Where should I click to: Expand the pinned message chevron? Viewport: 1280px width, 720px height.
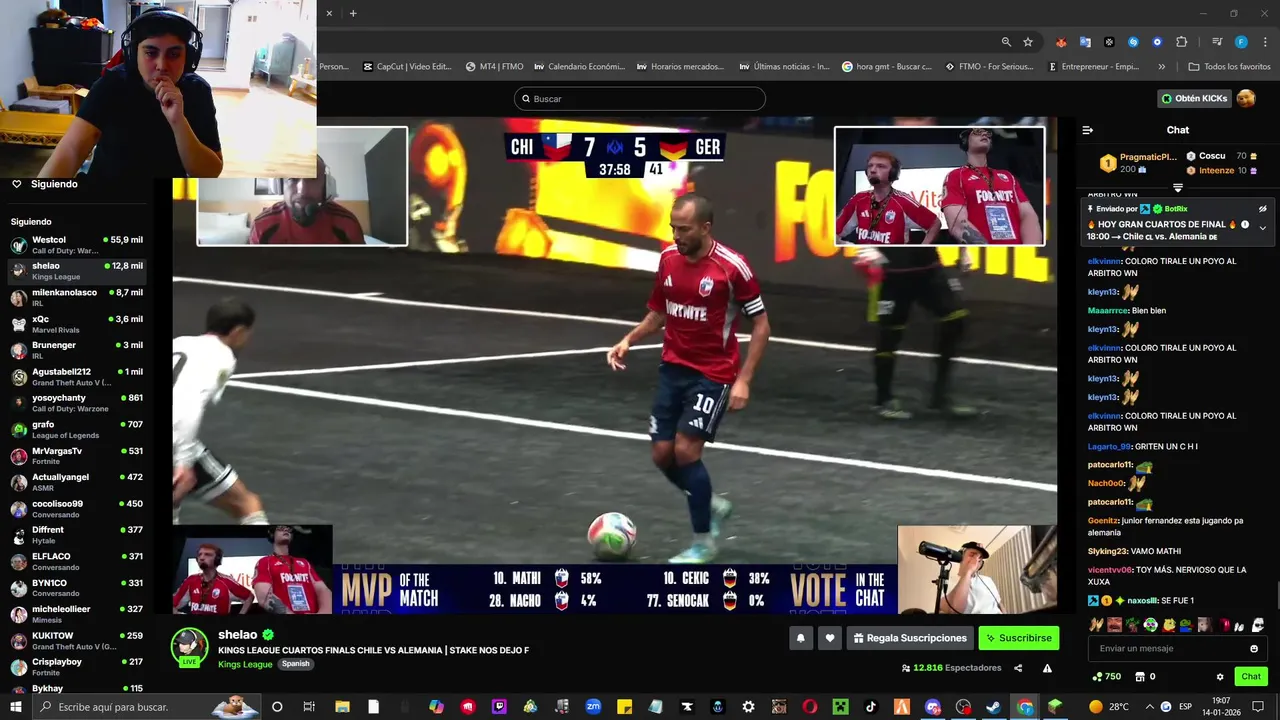1262,228
